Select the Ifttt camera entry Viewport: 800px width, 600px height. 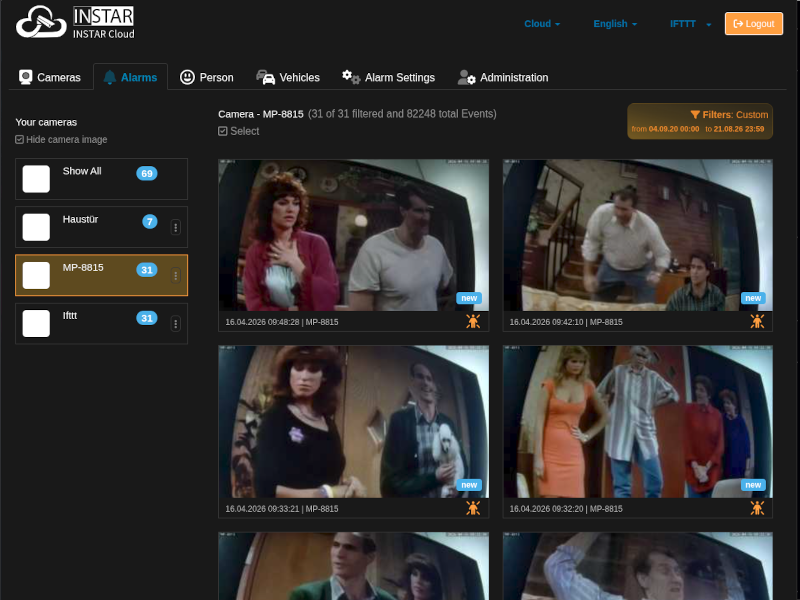[x=102, y=323]
